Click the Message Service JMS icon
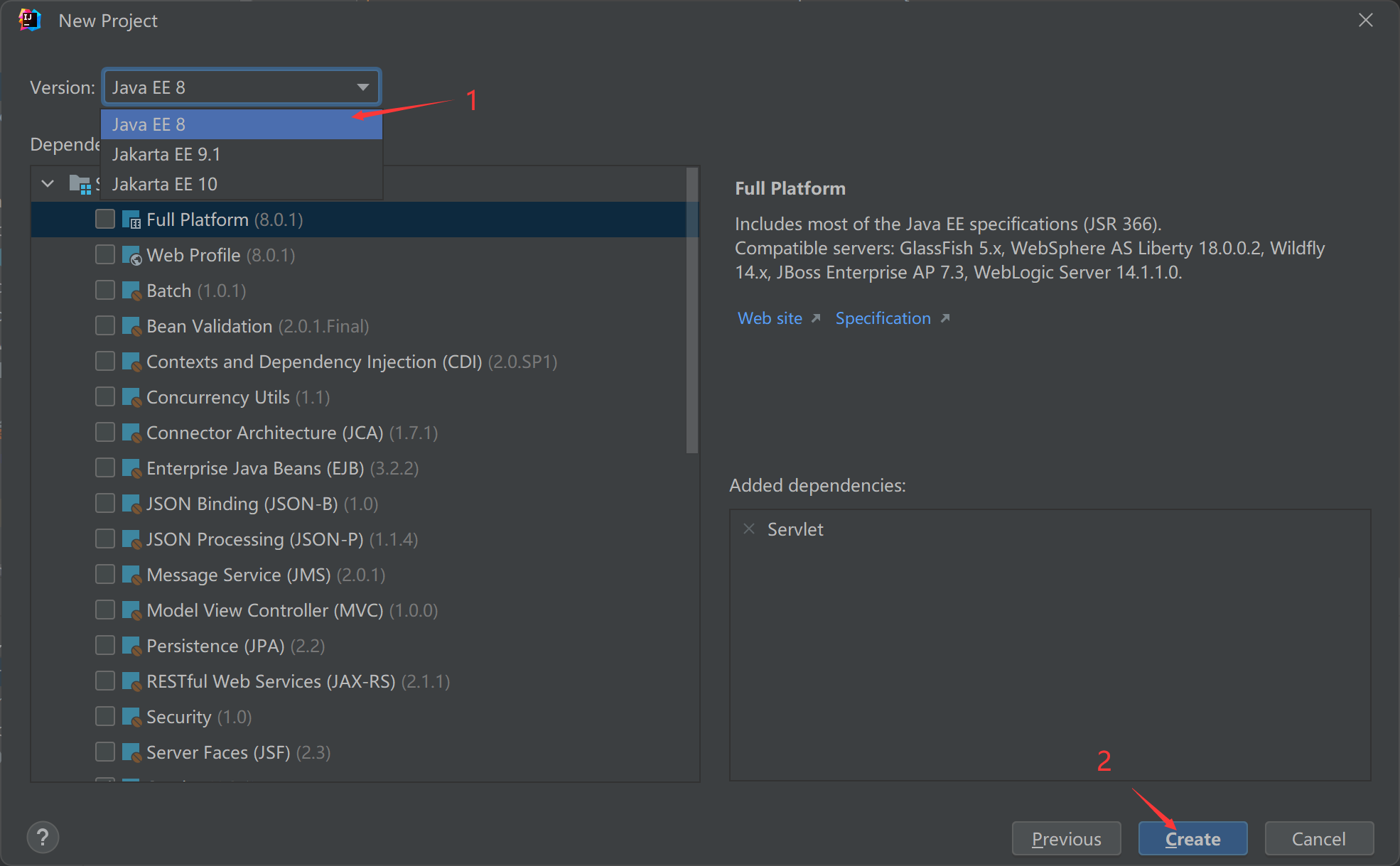 click(x=131, y=575)
